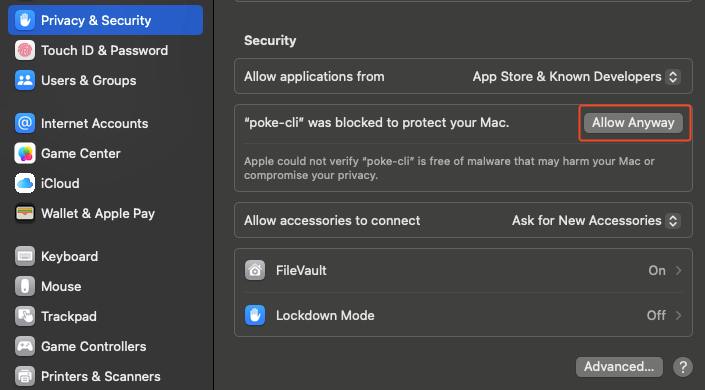
Task: Click the Users & Groups people icon
Action: click(25, 81)
